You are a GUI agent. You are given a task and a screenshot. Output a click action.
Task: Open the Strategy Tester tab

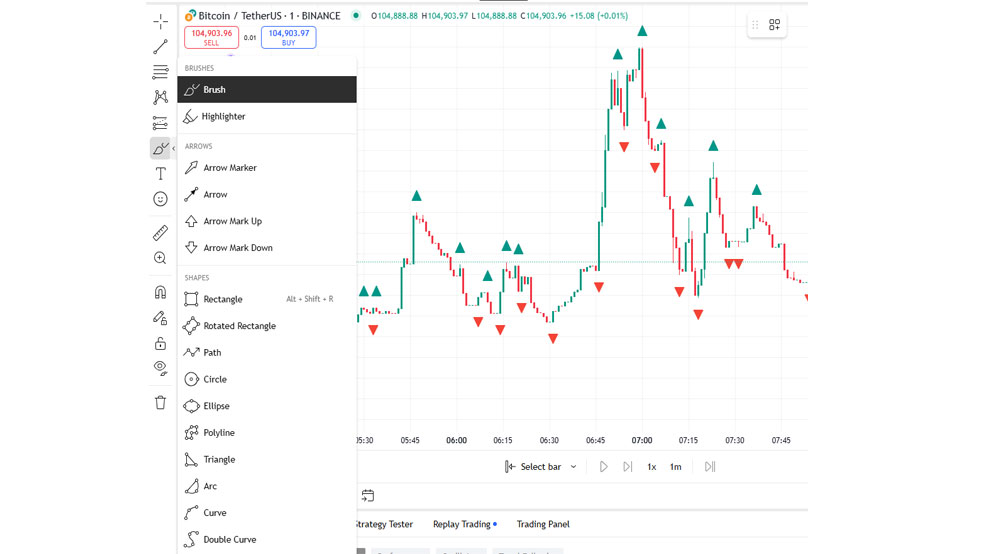tap(384, 524)
